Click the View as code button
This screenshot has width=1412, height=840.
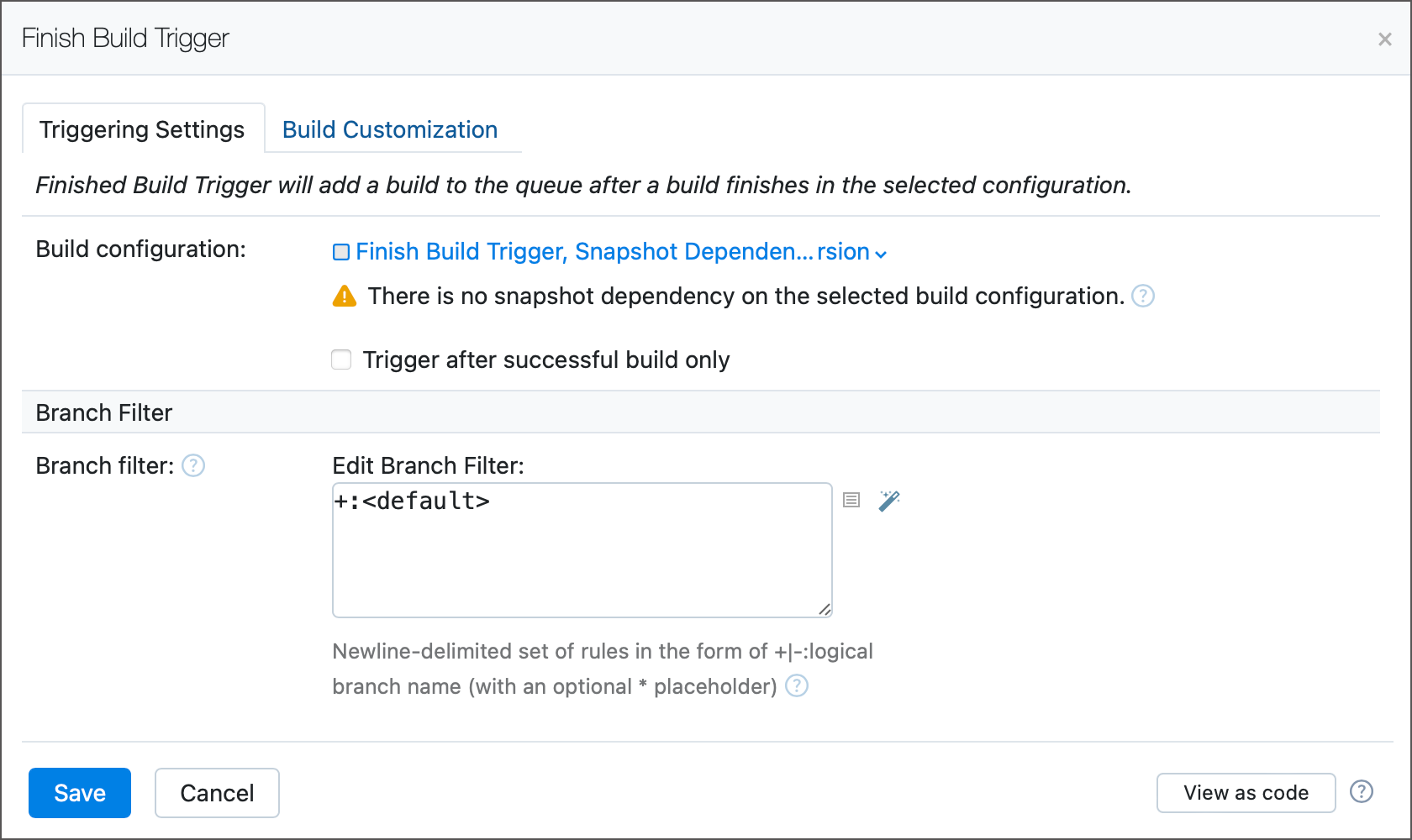tap(1246, 793)
